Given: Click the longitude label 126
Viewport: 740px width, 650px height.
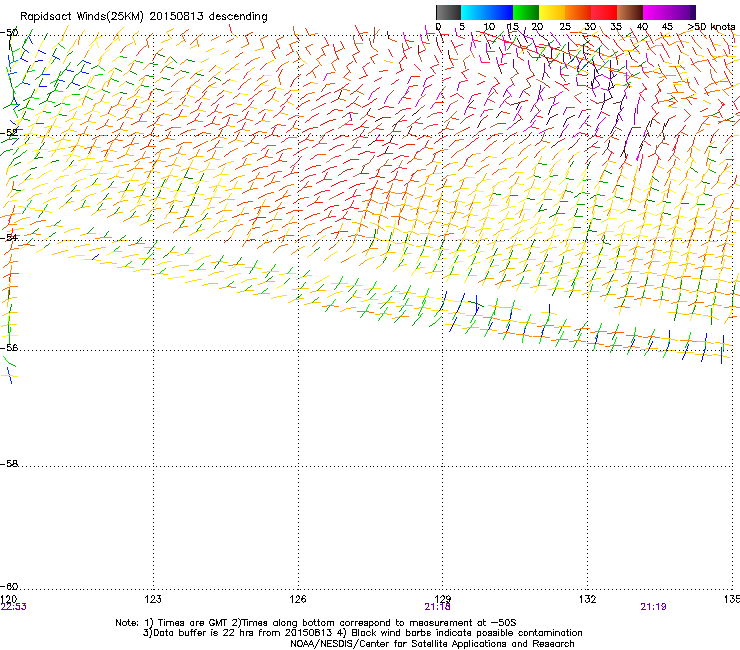Looking at the screenshot, I should coord(298,599).
